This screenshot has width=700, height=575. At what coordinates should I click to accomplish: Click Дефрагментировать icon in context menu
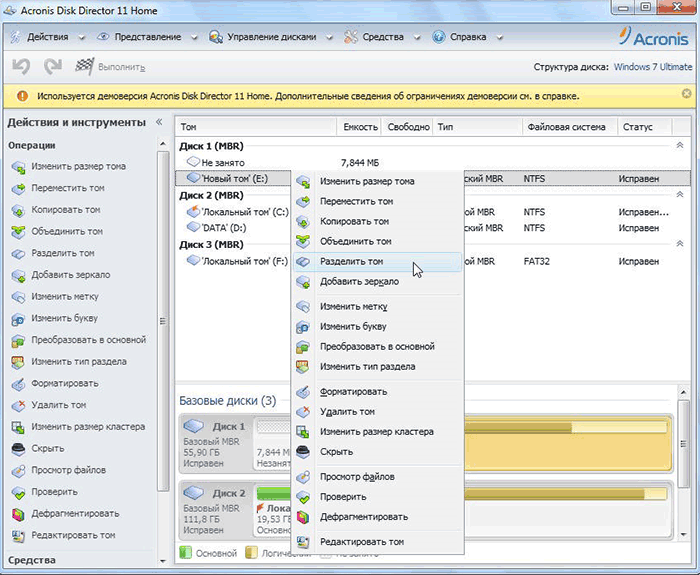click(x=303, y=517)
